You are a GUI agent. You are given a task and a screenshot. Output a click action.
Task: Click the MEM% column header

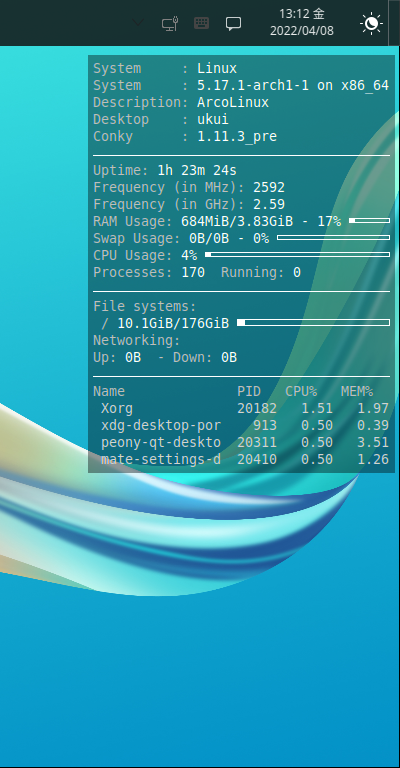coord(357,391)
